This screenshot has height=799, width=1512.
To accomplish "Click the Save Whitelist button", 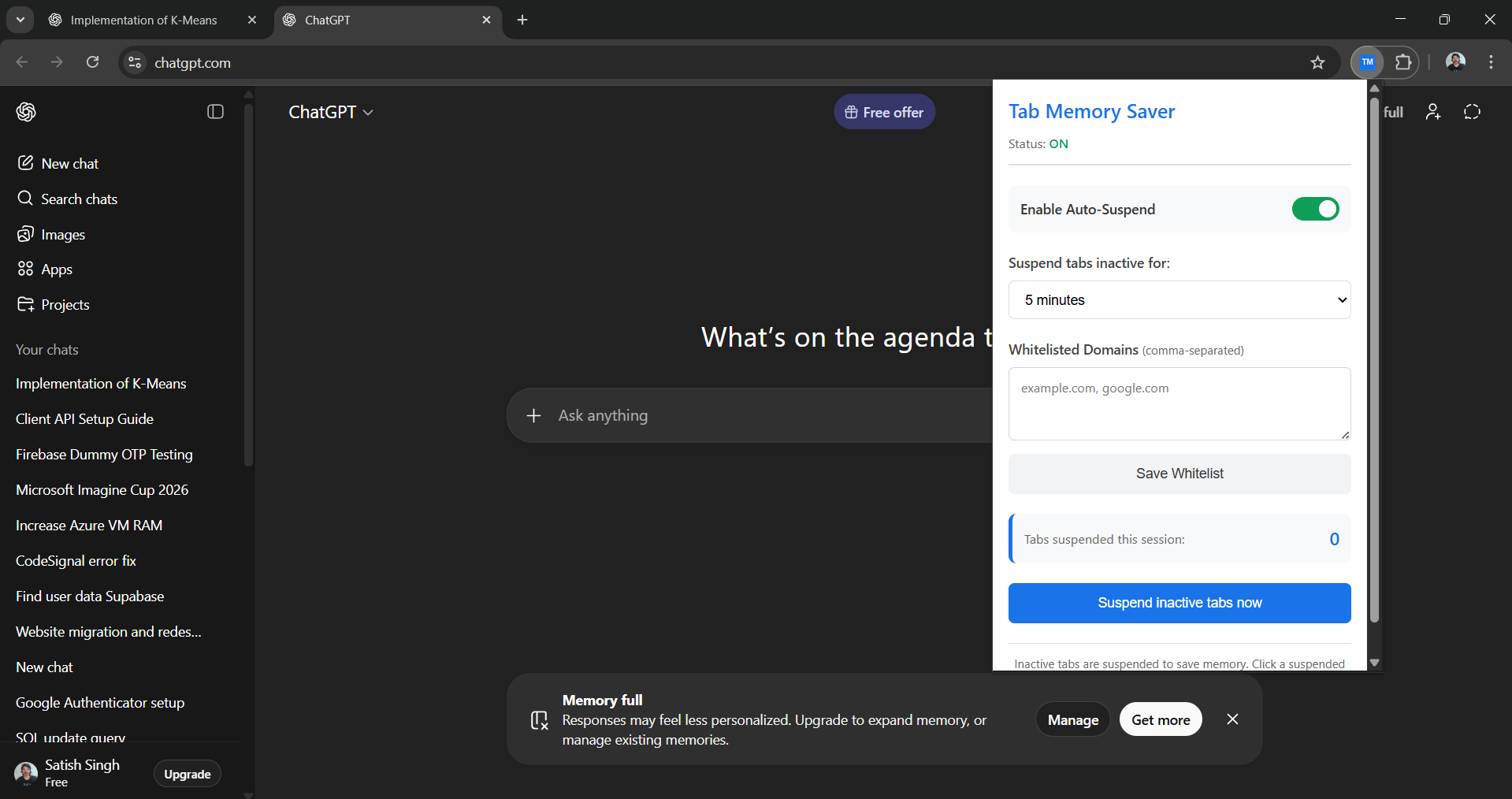I will (x=1180, y=474).
